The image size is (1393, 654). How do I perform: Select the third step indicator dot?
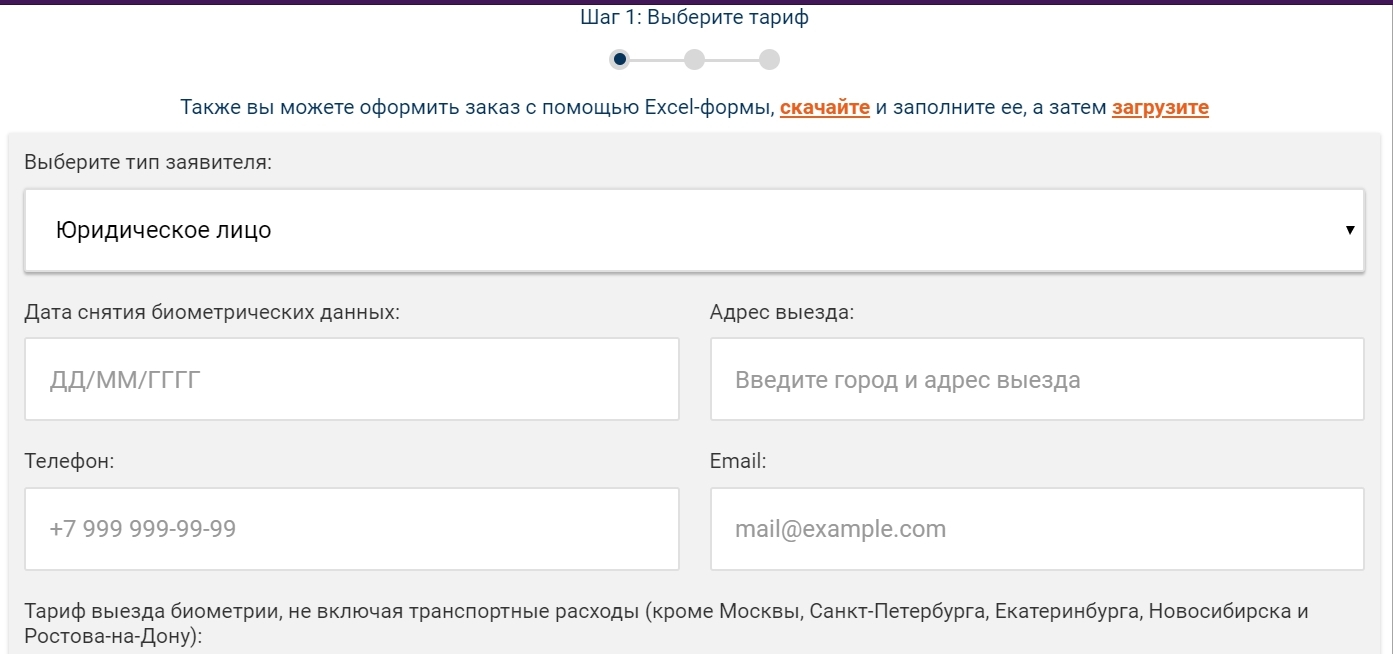769,60
